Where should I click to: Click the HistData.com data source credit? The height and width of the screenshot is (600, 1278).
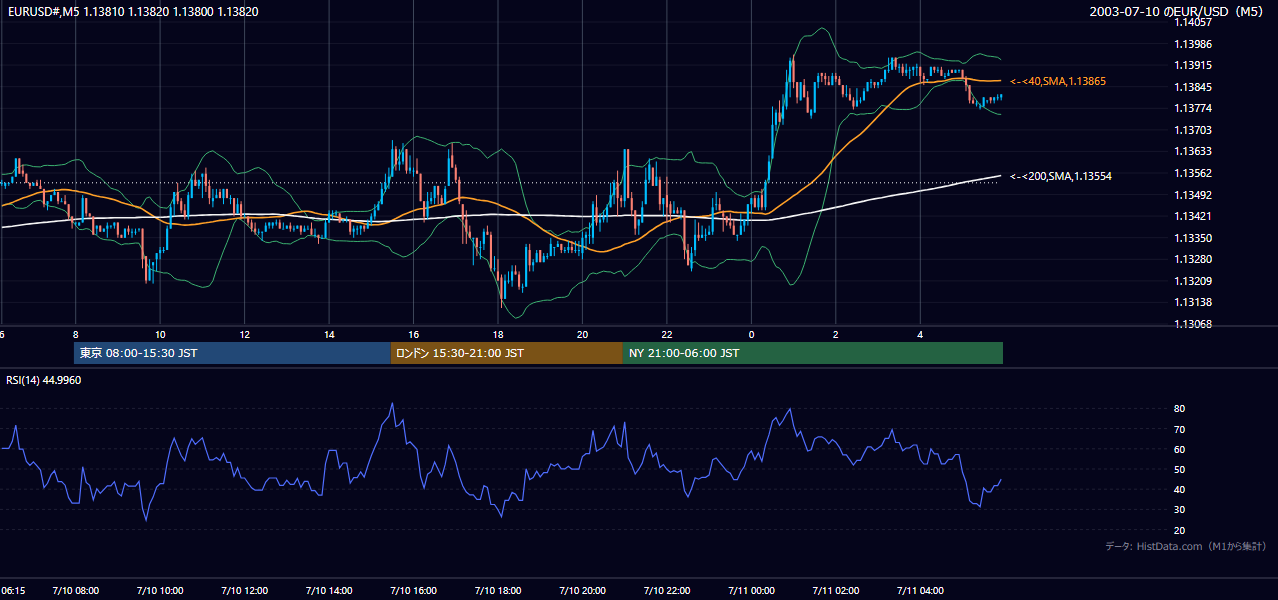1186,546
